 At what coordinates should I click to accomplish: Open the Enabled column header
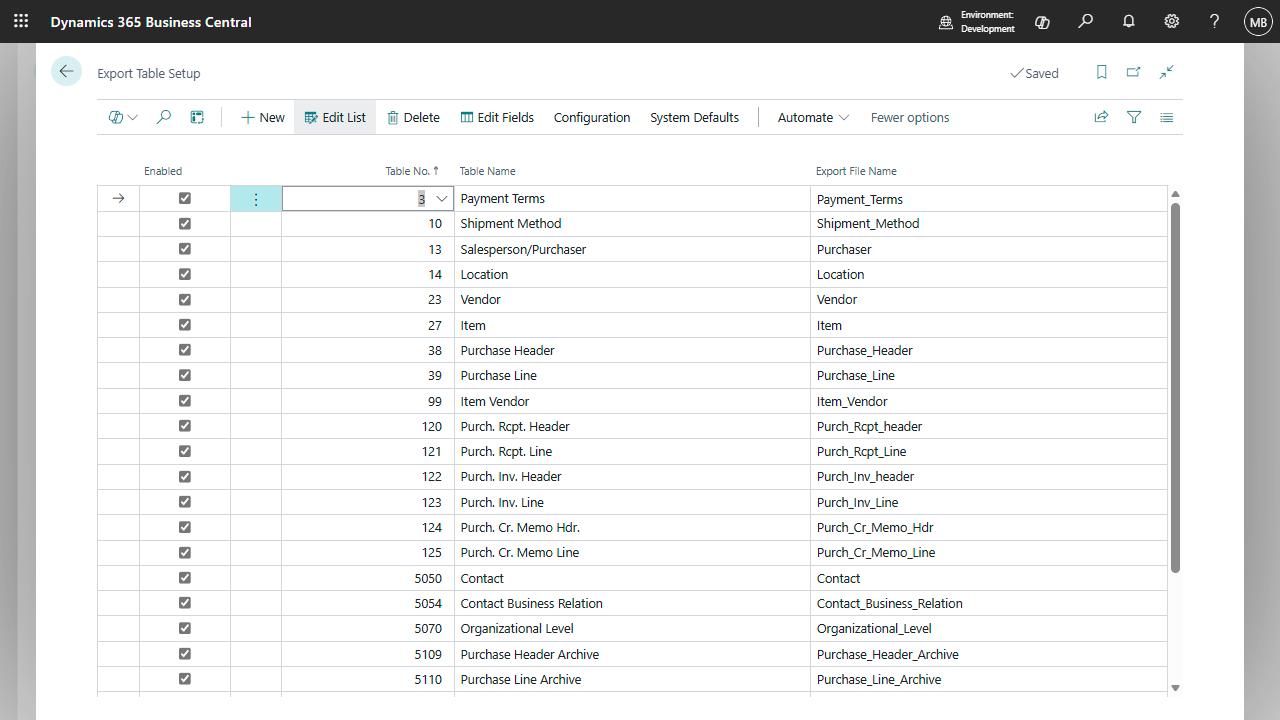tap(163, 171)
